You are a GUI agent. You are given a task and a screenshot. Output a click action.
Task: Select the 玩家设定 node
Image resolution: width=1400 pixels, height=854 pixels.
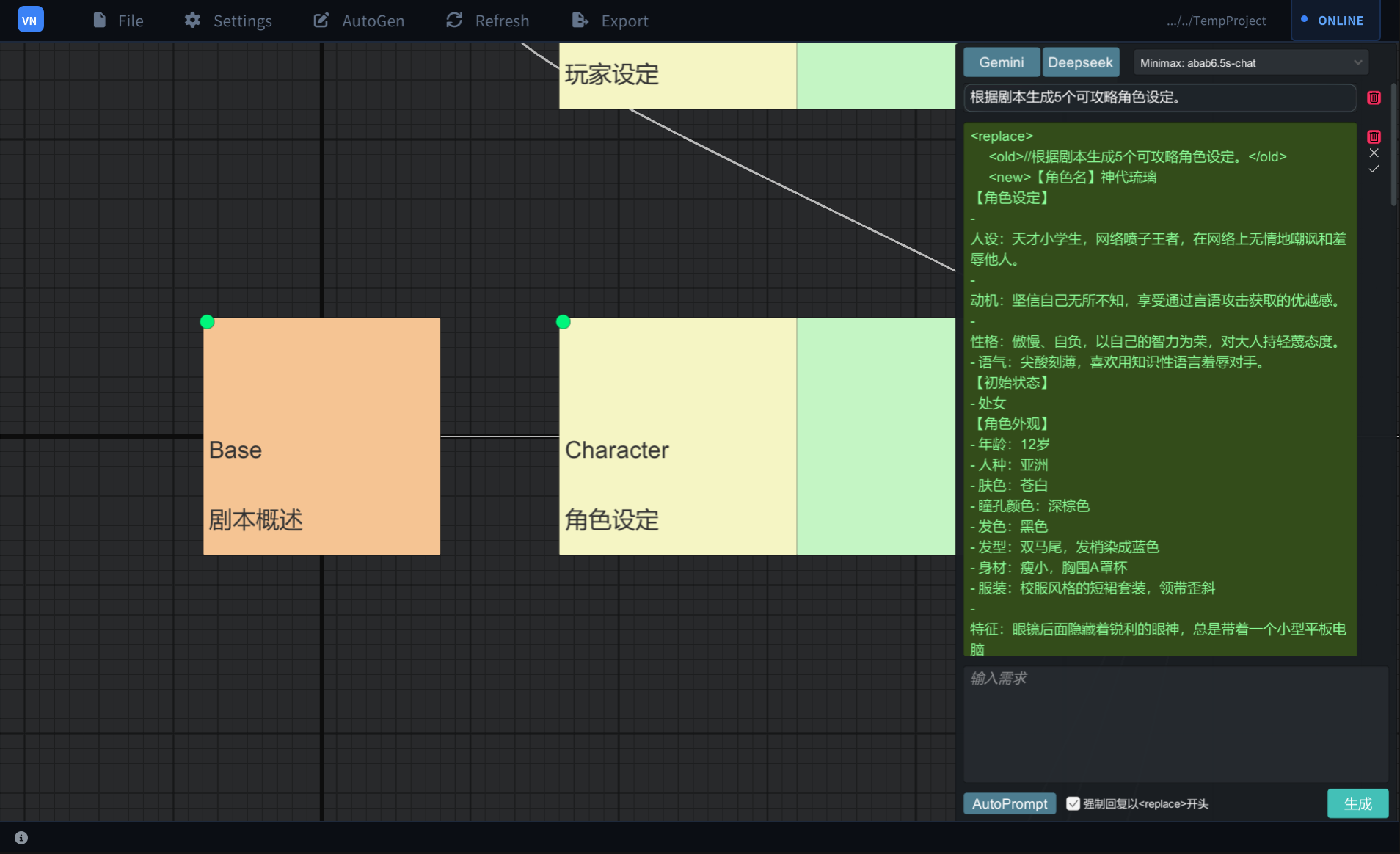[677, 76]
